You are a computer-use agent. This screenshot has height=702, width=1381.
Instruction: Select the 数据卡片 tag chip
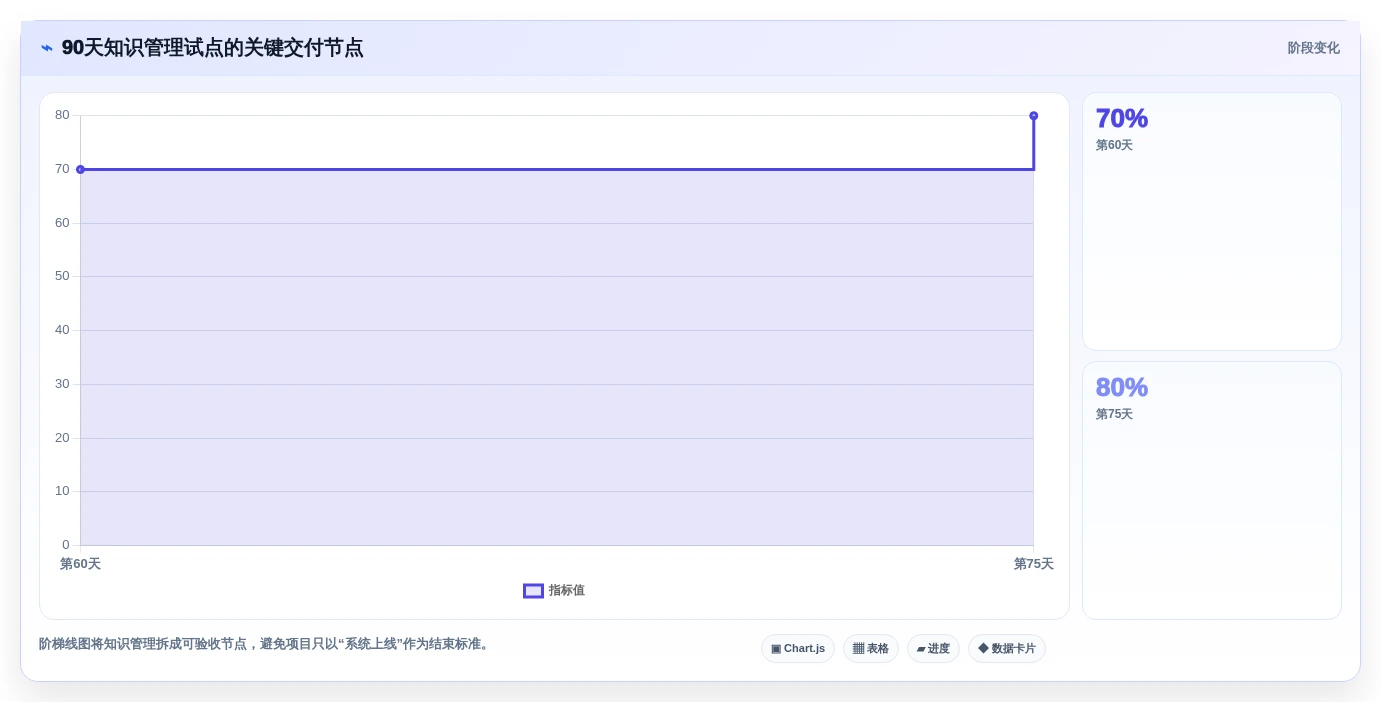[1007, 649]
